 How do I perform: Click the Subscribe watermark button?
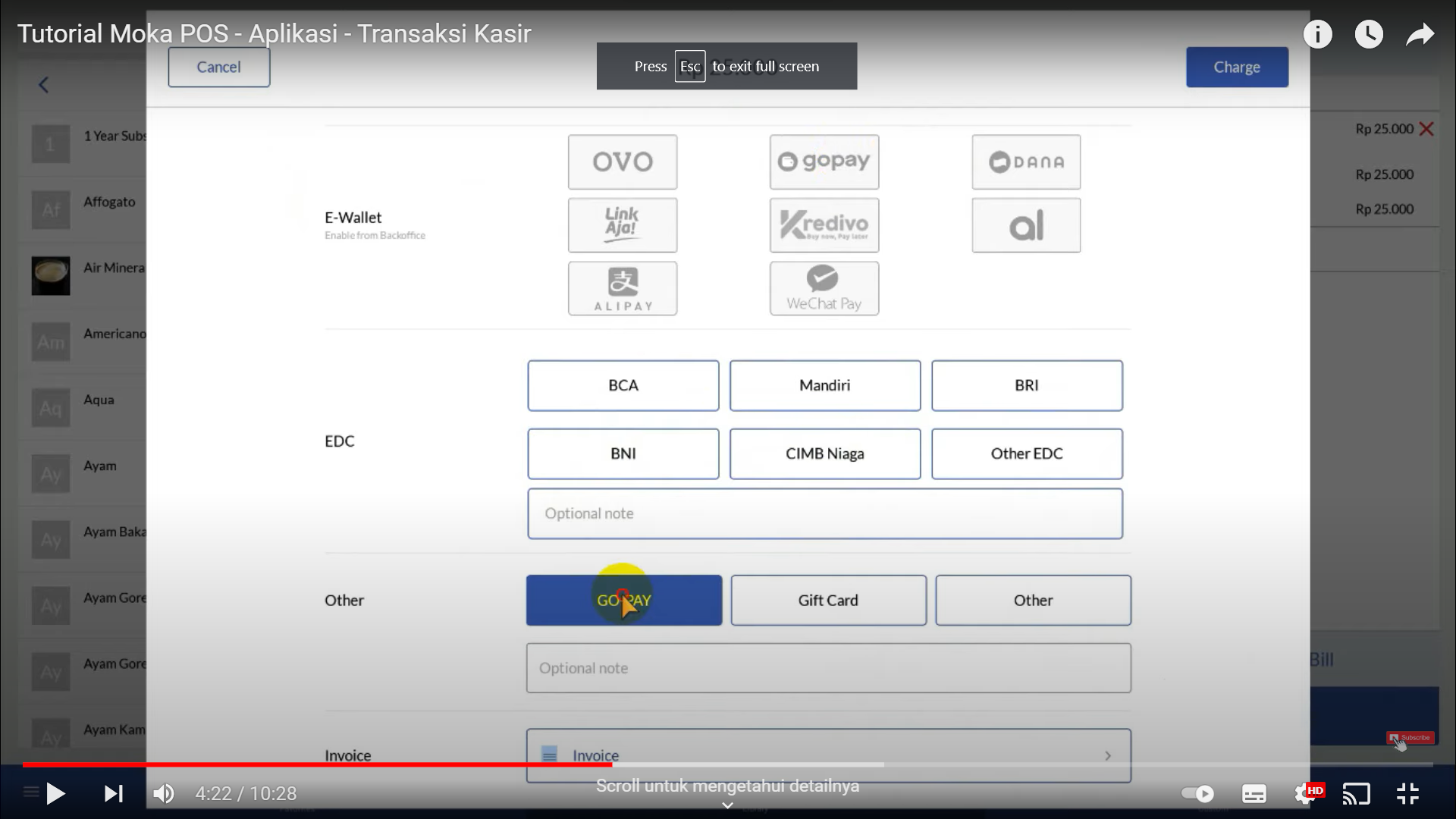(x=1410, y=738)
